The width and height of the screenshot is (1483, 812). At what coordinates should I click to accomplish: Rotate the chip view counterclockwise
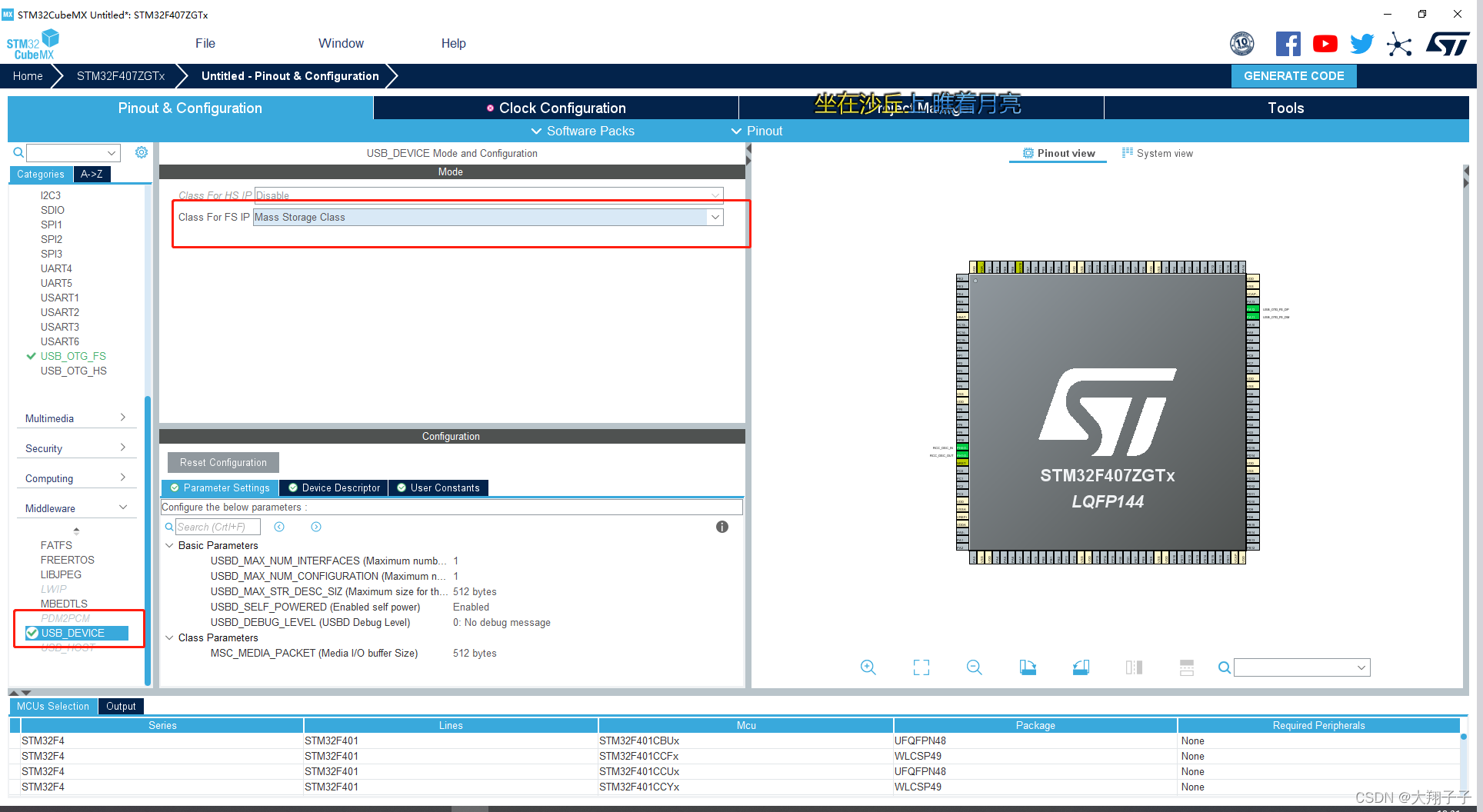click(x=1081, y=667)
